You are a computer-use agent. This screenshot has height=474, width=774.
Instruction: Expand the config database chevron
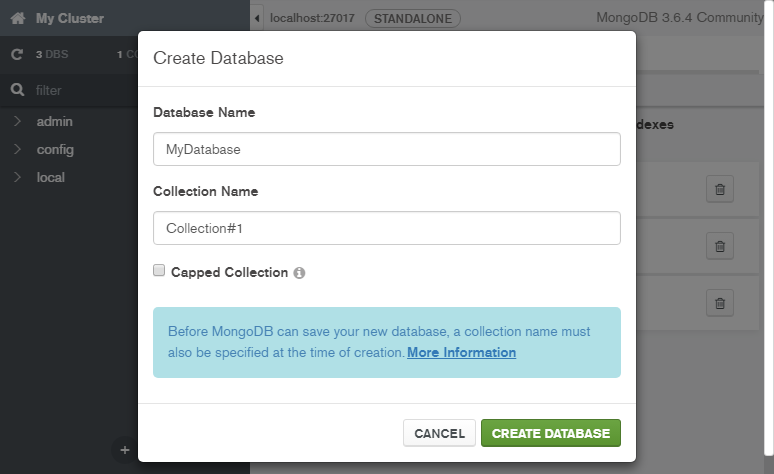pyautogui.click(x=17, y=149)
